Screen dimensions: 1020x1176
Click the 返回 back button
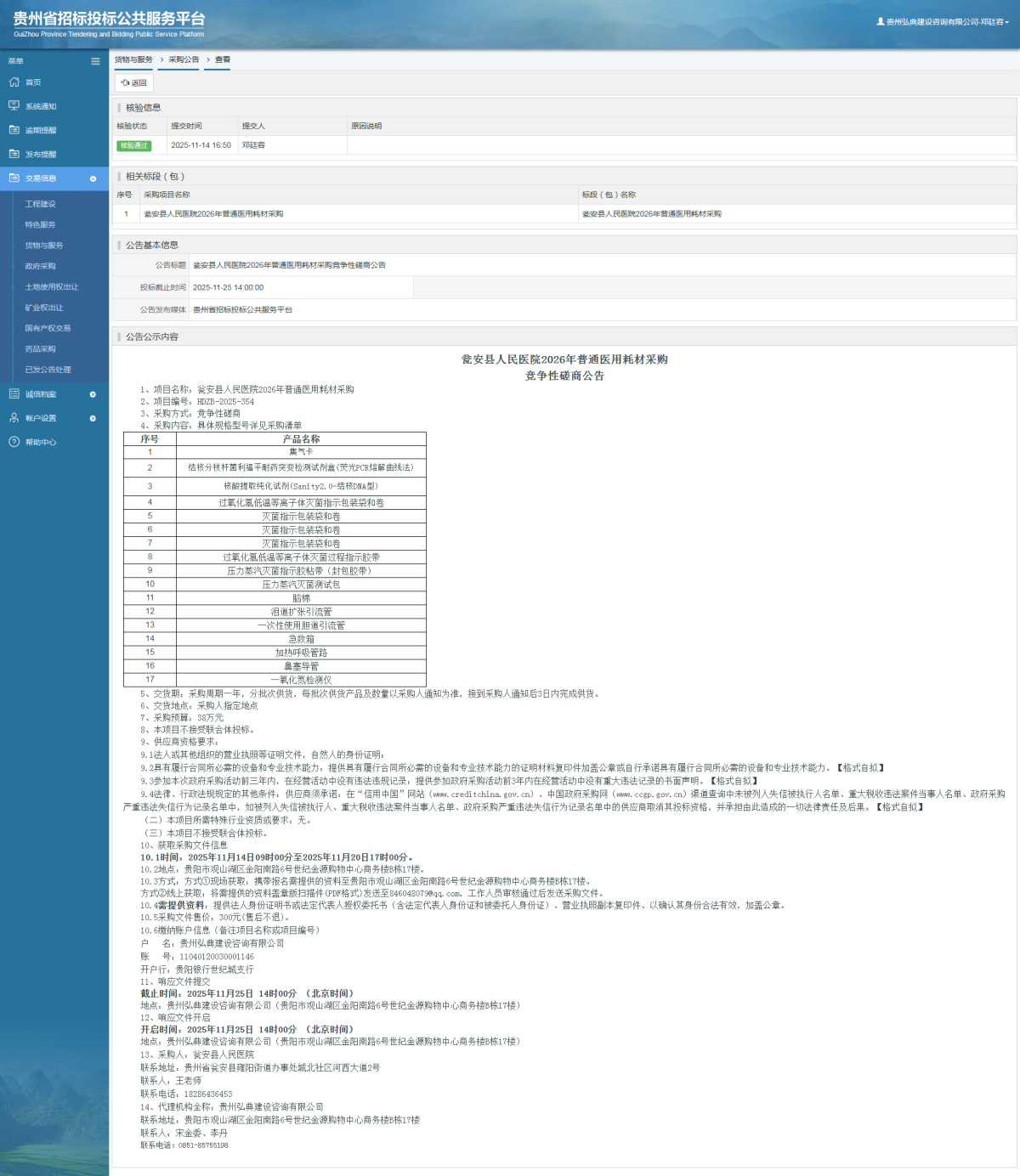[x=134, y=83]
